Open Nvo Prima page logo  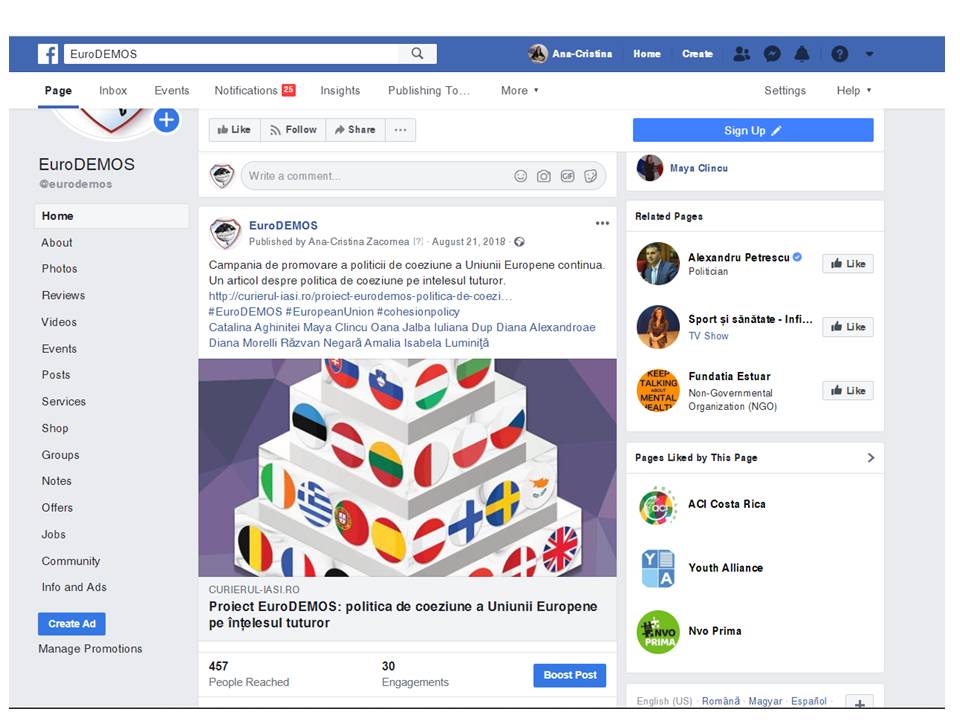(658, 632)
